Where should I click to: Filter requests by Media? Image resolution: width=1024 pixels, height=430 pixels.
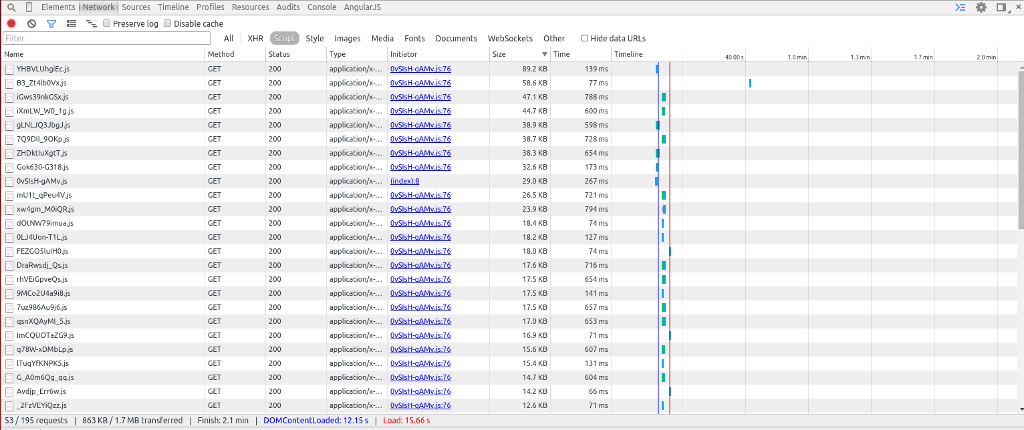tap(383, 39)
